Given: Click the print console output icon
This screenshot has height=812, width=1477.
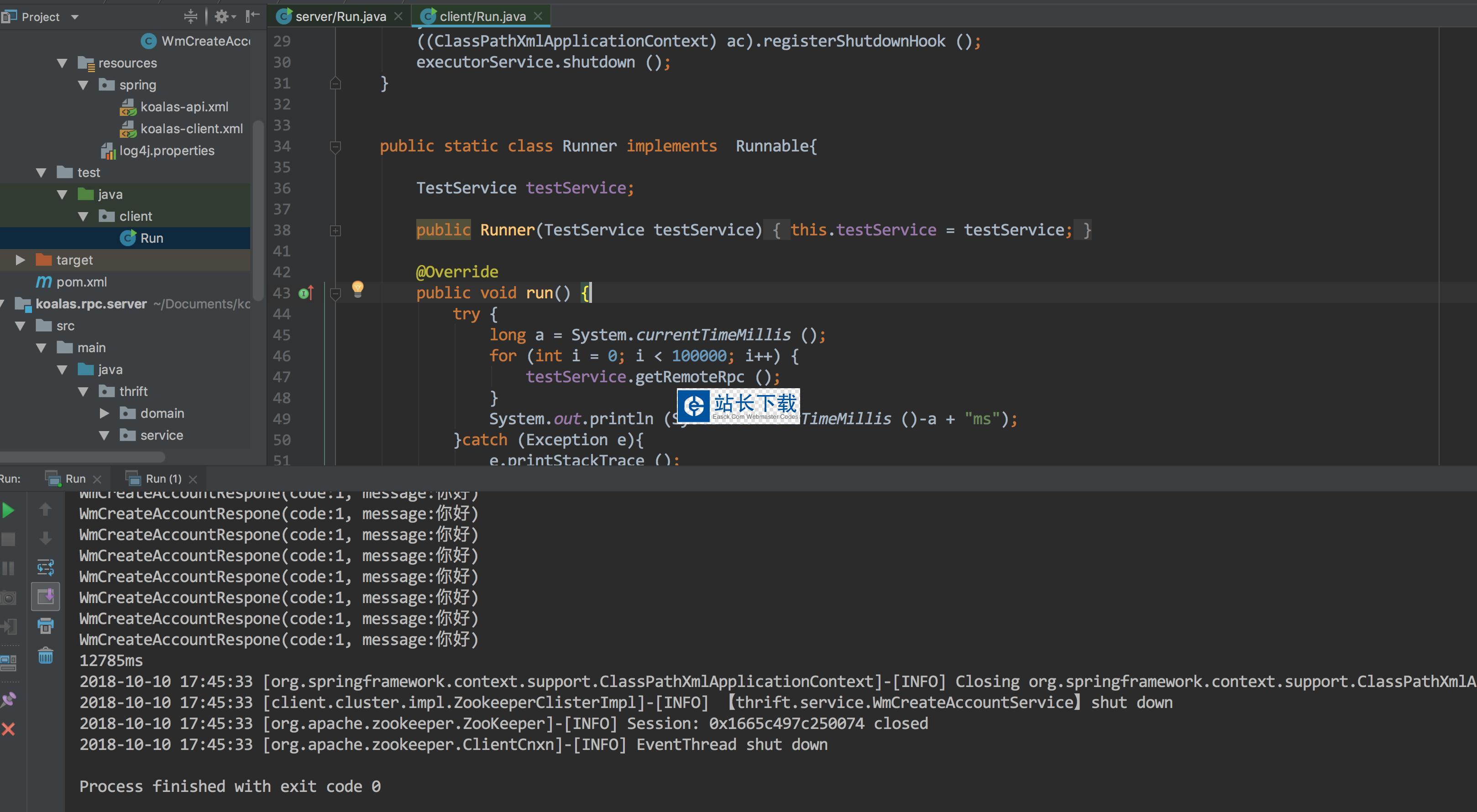Looking at the screenshot, I should tap(45, 626).
